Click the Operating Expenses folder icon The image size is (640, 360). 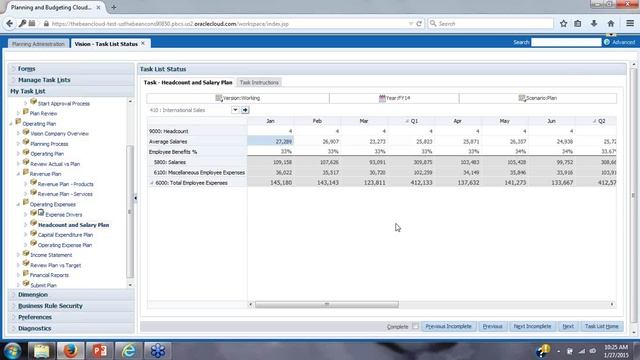tap(25, 202)
